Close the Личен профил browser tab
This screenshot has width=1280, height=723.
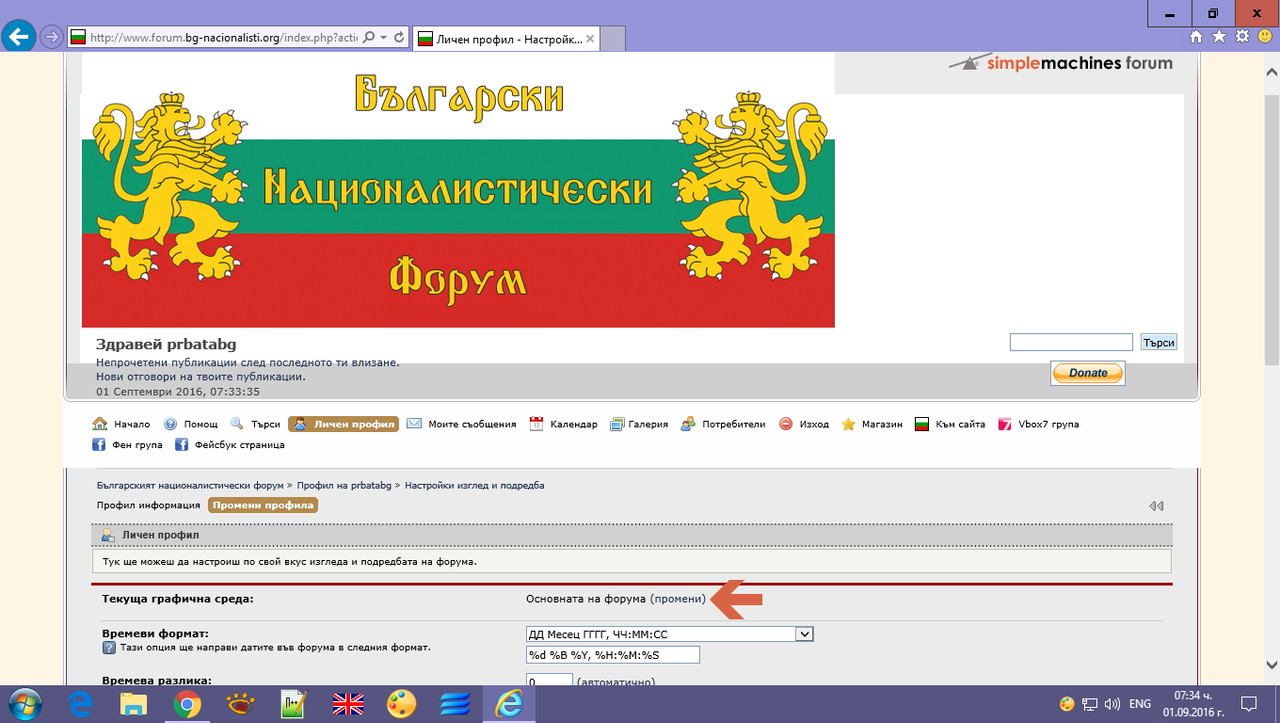tap(590, 39)
